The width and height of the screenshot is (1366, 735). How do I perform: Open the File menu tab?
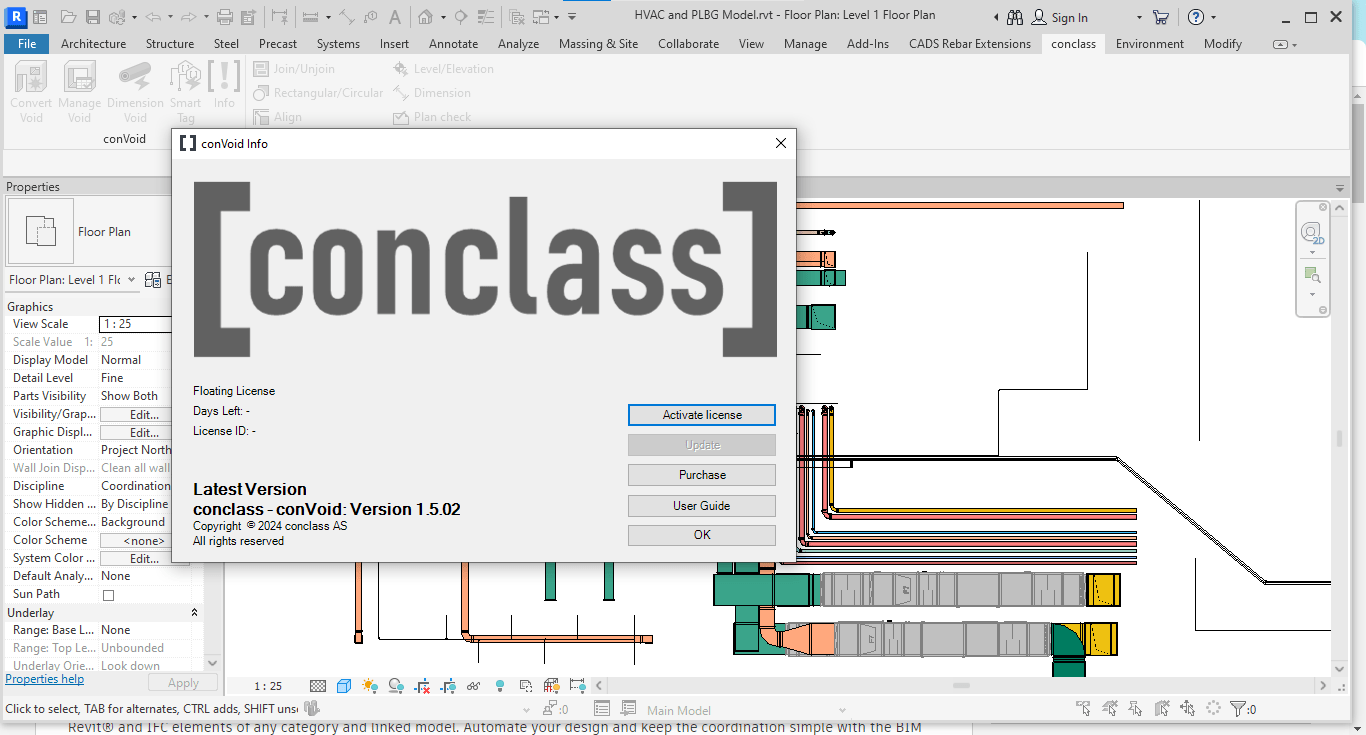pos(27,44)
